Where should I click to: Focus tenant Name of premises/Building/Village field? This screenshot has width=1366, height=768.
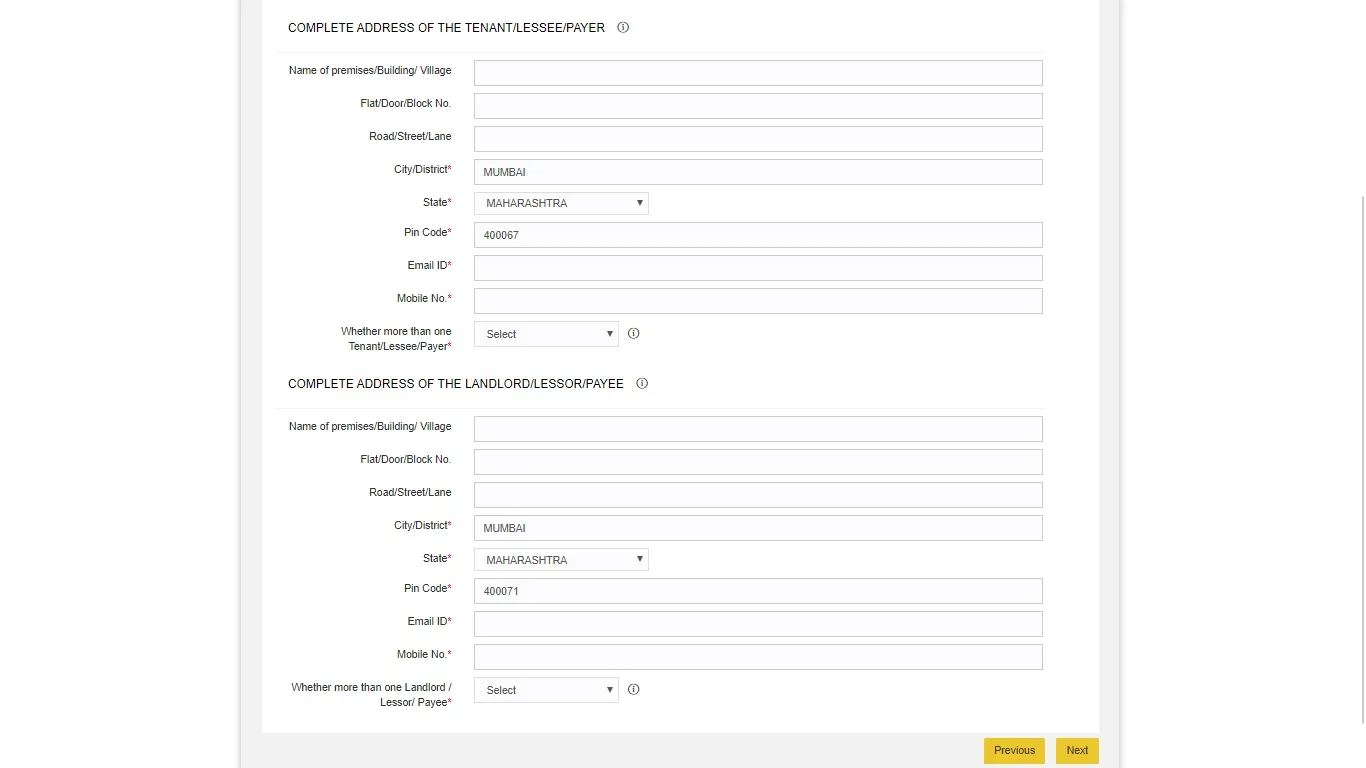[758, 73]
